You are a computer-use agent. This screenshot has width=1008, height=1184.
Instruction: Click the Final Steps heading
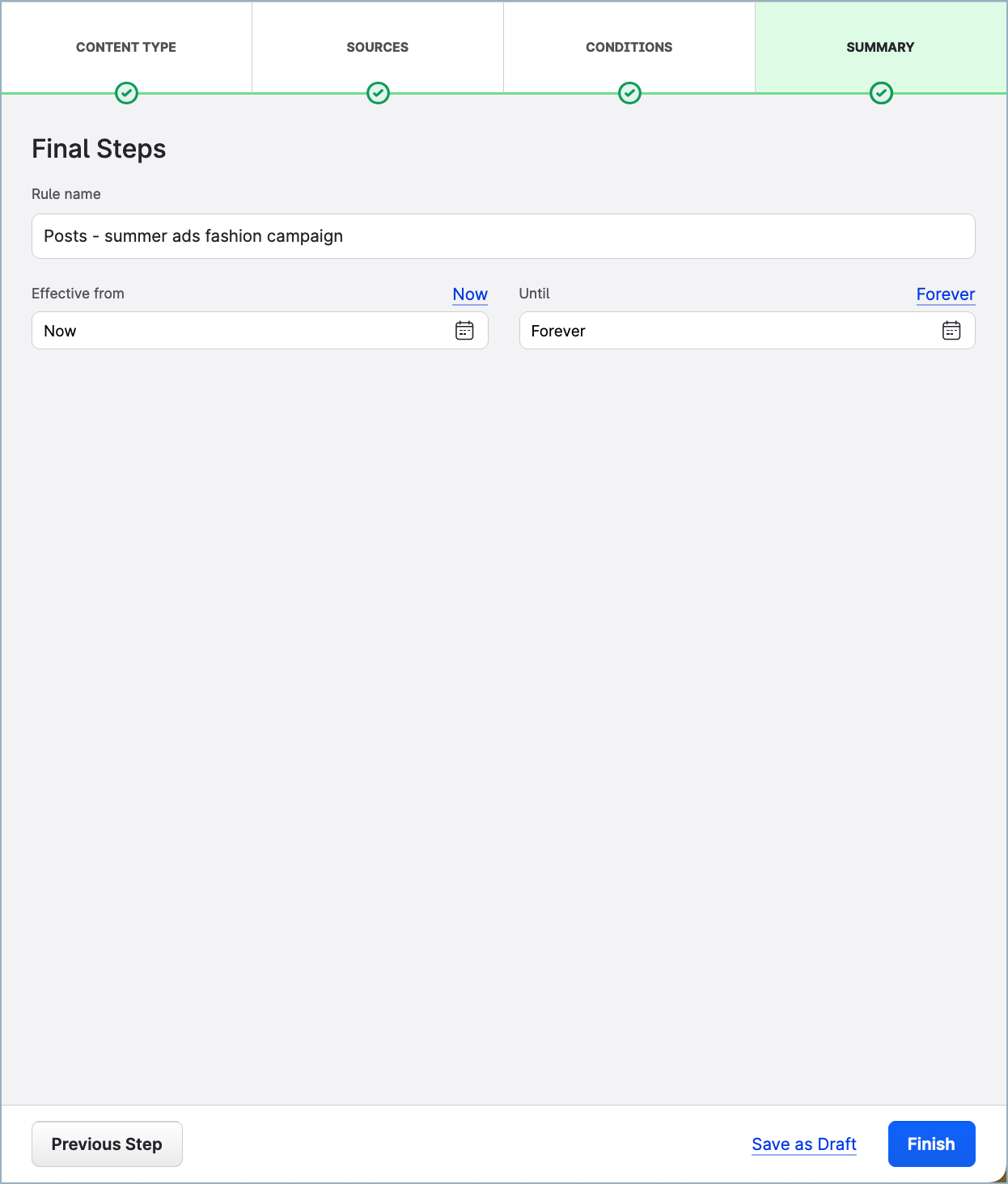[x=99, y=149]
